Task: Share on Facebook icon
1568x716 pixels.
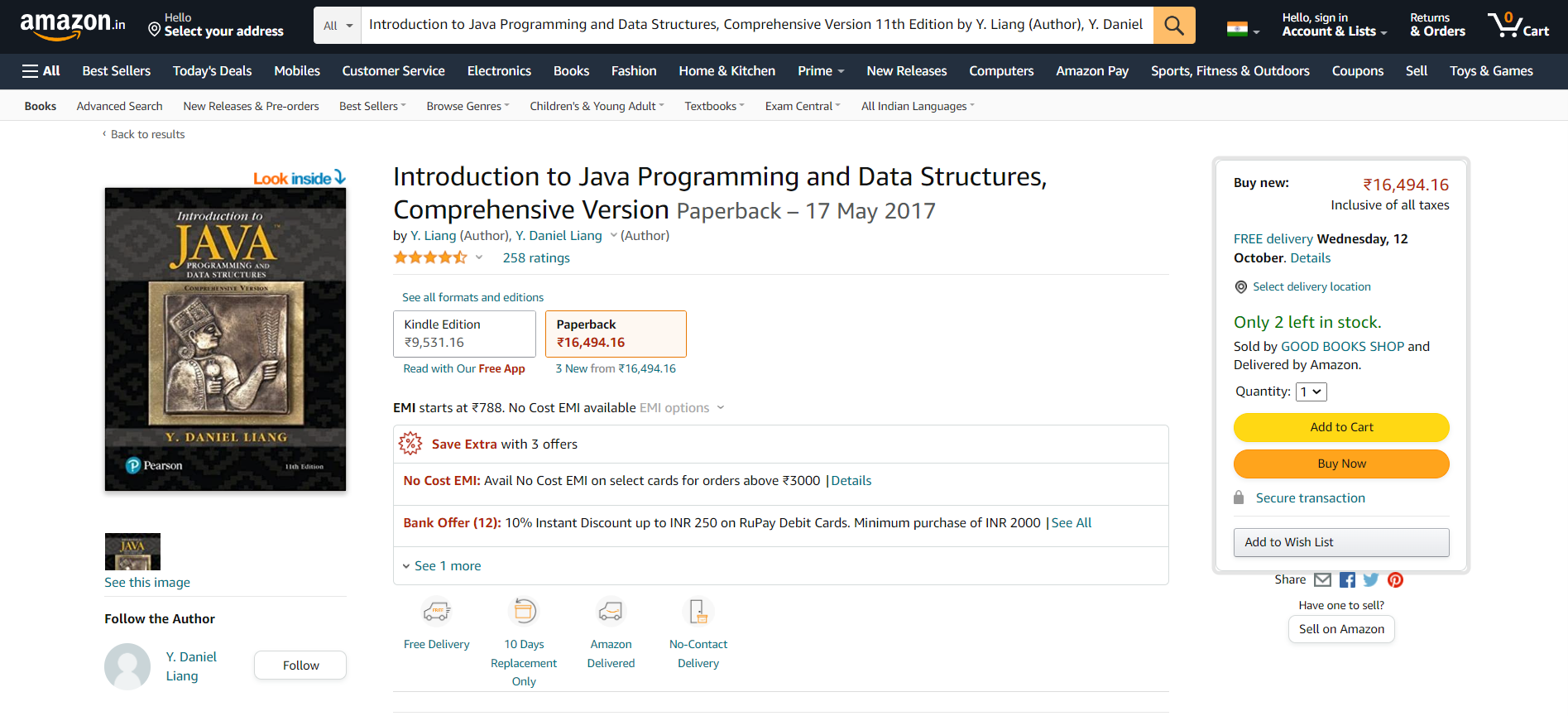Action: coord(1347,579)
